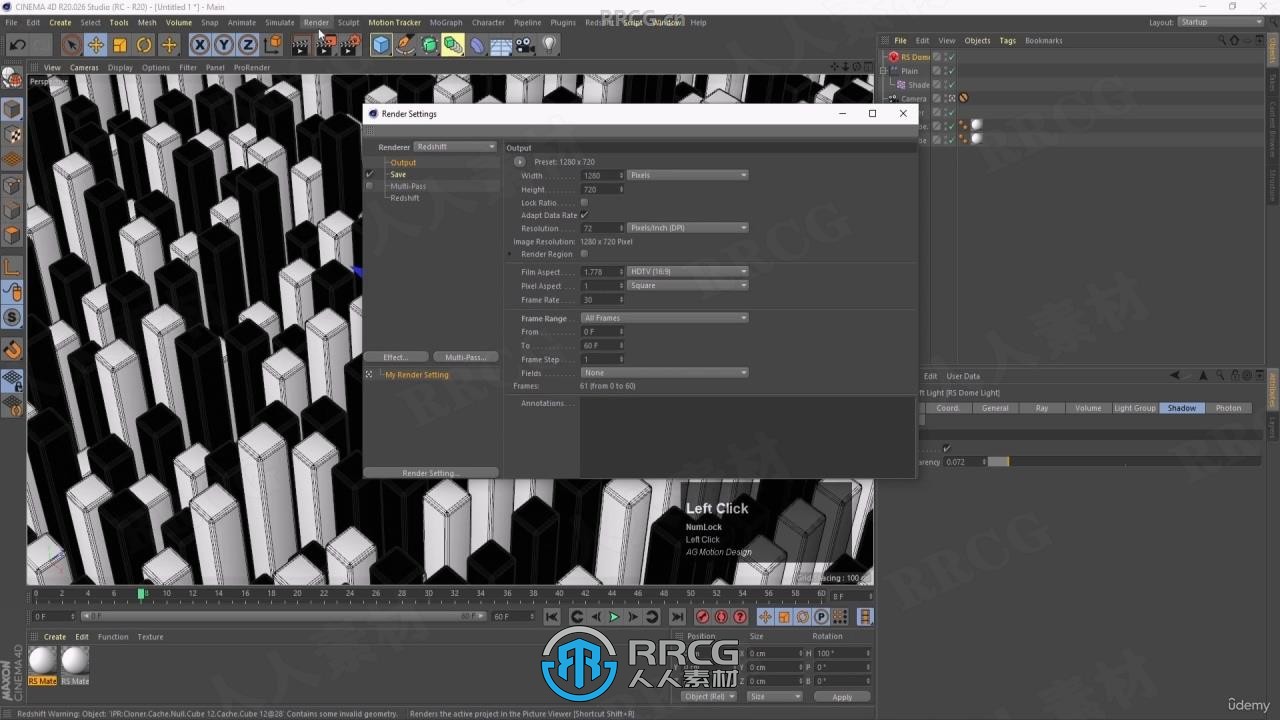Add a Cube primitive object
Viewport: 1280px width, 720px height.
pyautogui.click(x=381, y=45)
